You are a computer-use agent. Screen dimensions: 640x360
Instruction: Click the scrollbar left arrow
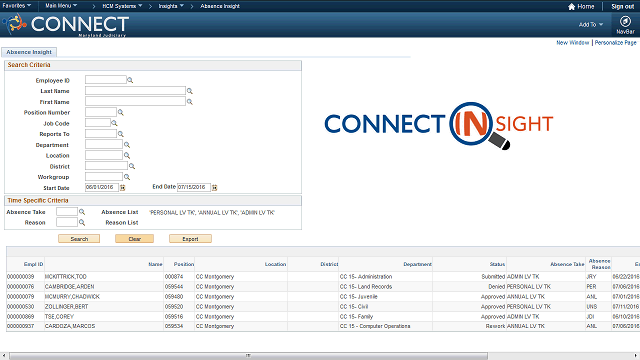(4, 356)
